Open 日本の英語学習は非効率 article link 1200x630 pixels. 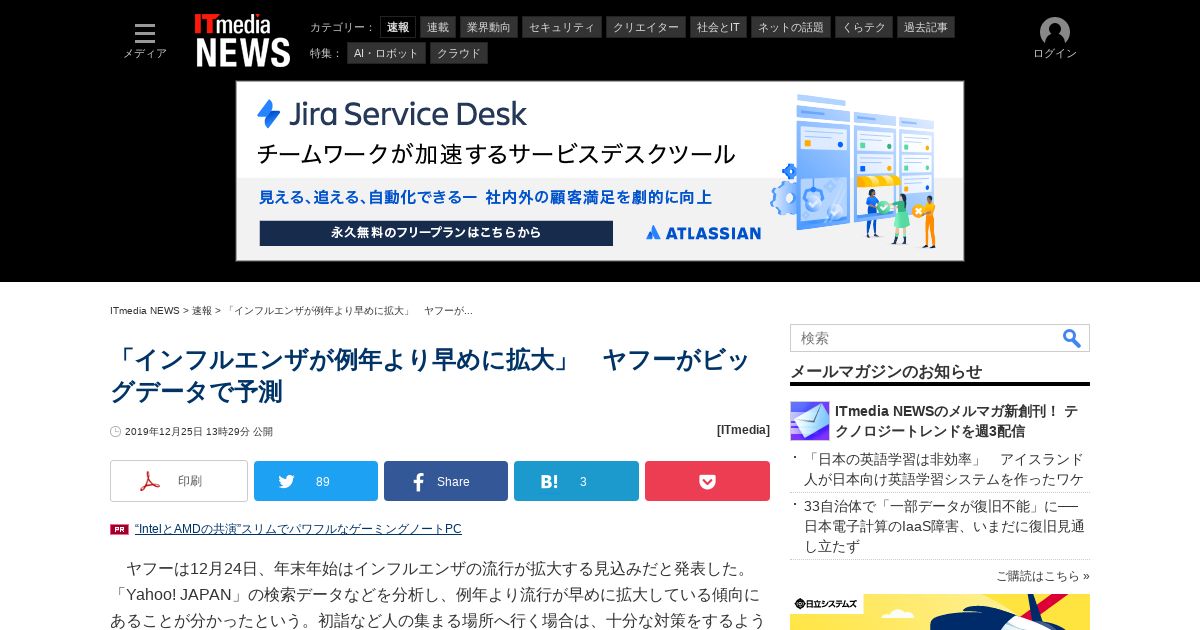point(944,469)
